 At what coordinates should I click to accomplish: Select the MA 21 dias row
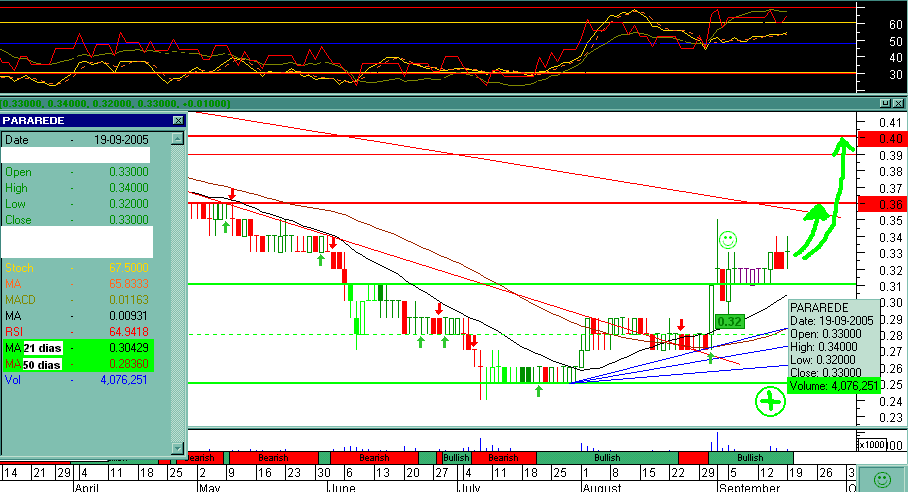(x=76, y=348)
